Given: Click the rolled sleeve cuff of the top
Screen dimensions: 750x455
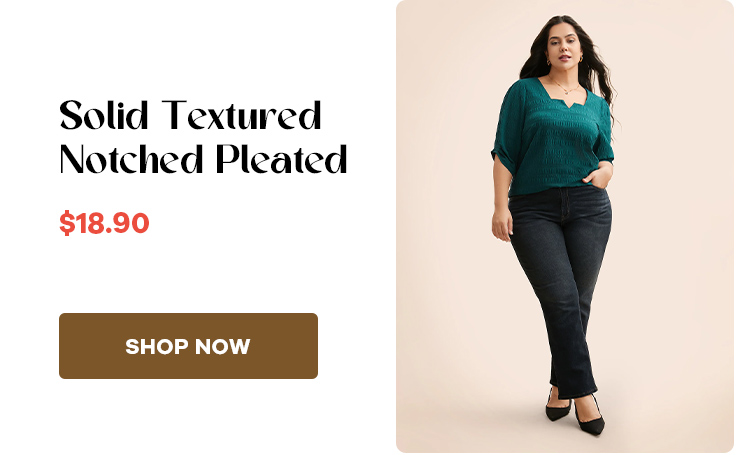Looking at the screenshot, I should (x=503, y=158).
